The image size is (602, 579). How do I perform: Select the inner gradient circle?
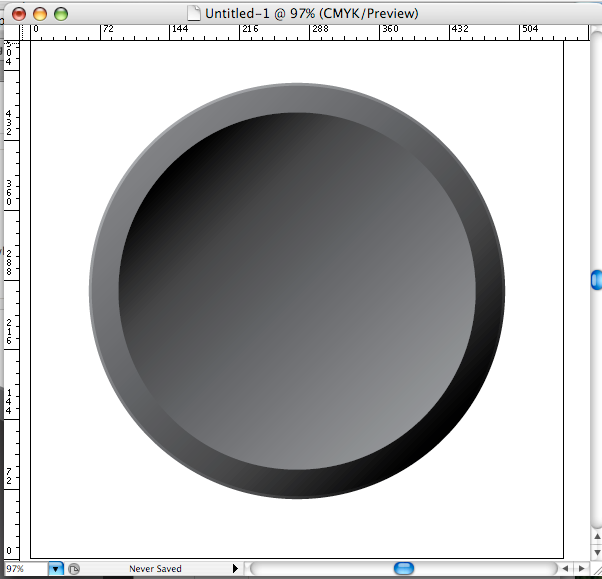[x=297, y=291]
